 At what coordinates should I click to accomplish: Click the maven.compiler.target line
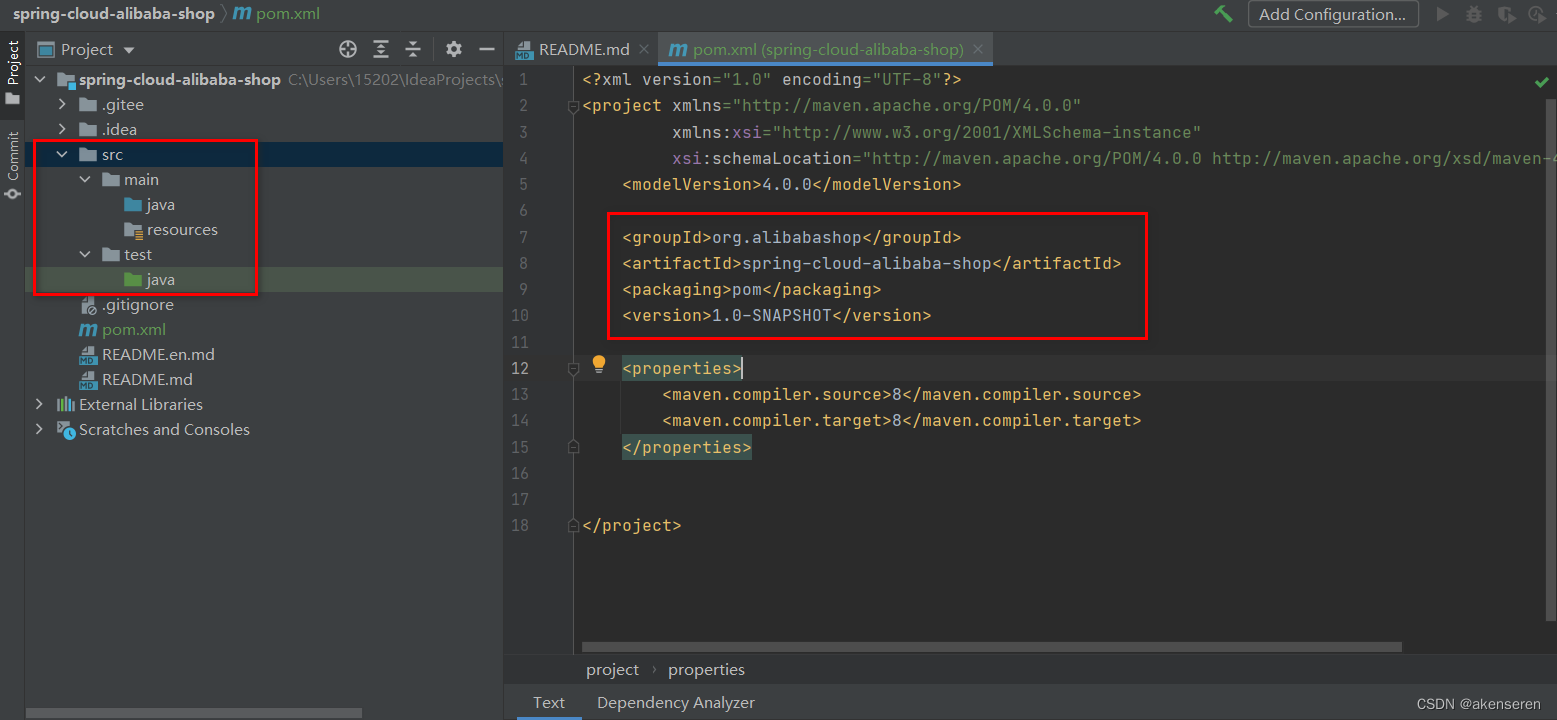901,421
